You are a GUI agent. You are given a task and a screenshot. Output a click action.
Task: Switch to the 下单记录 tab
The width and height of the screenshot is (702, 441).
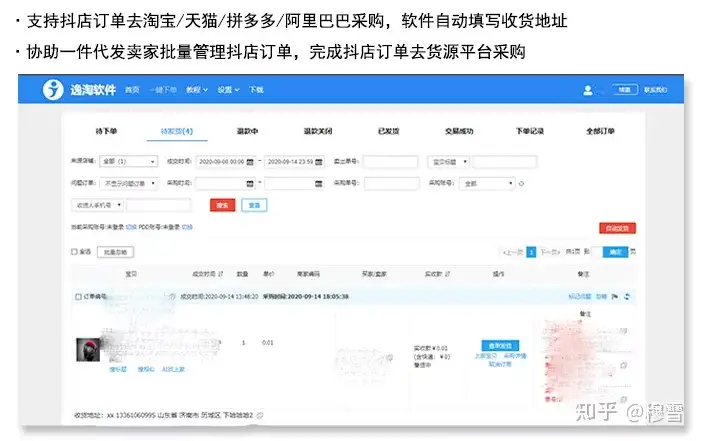pyautogui.click(x=530, y=131)
